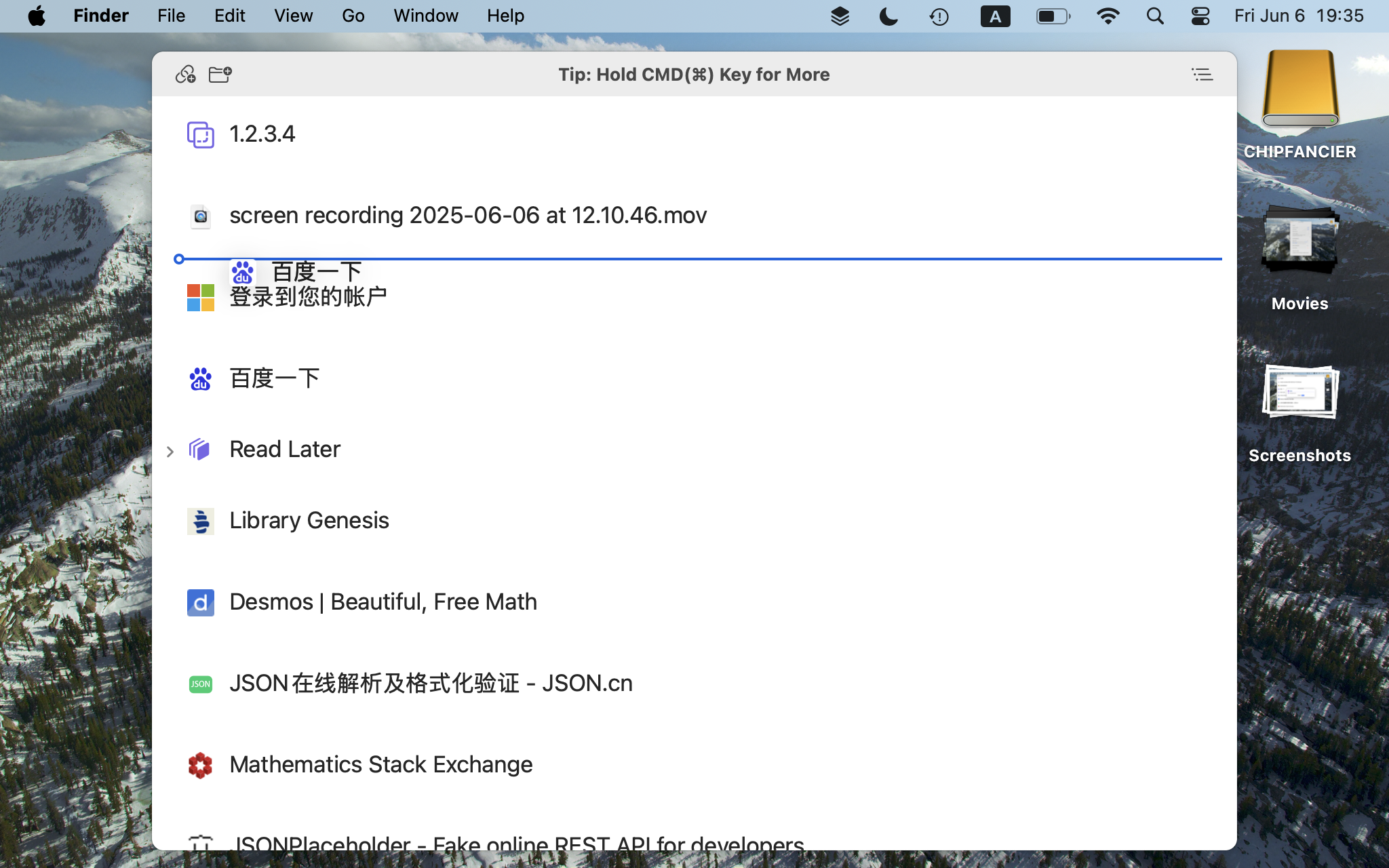
Task: Open the Library Genesis link
Action: (x=309, y=520)
